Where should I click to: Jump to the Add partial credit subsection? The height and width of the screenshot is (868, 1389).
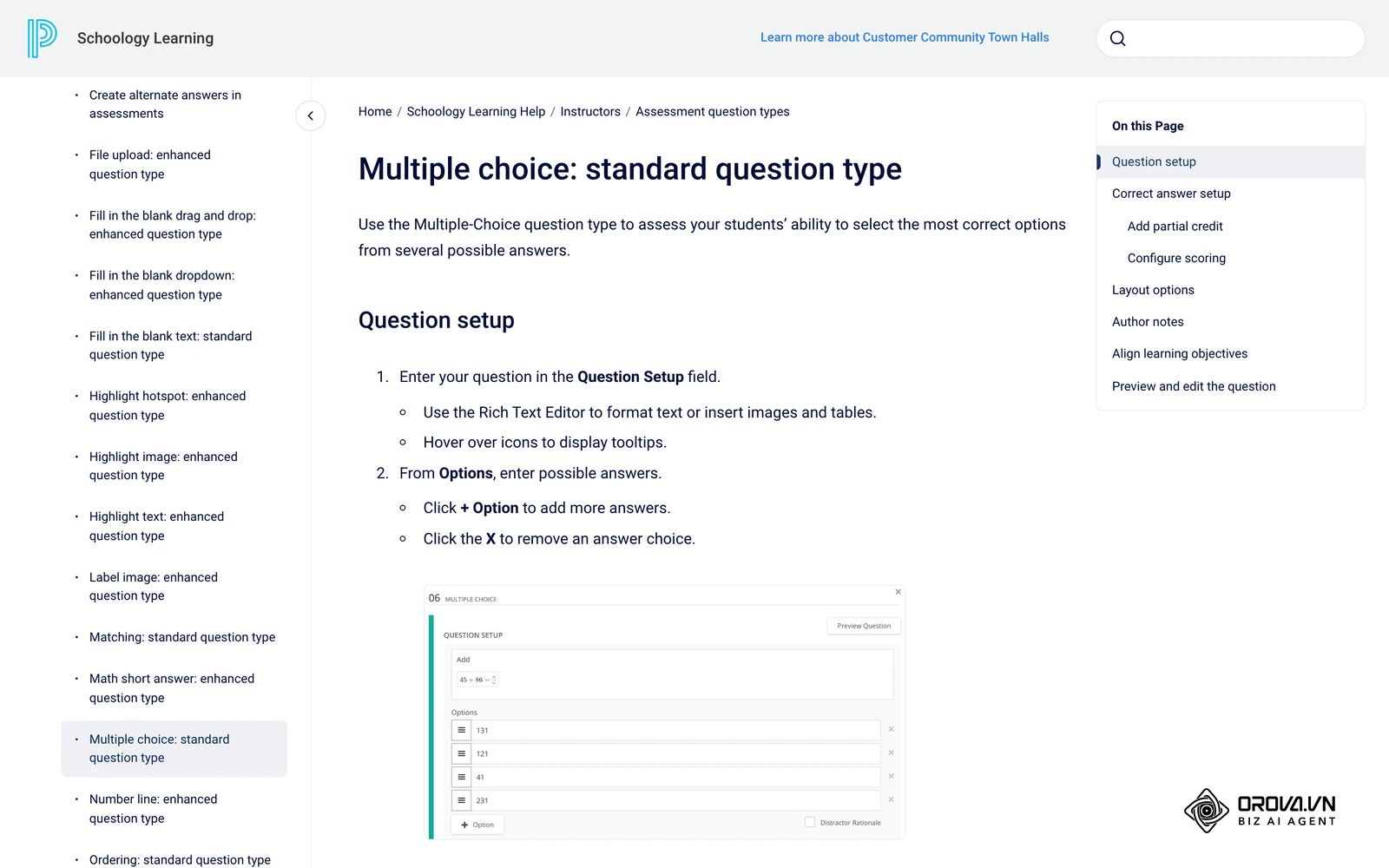[x=1175, y=227]
